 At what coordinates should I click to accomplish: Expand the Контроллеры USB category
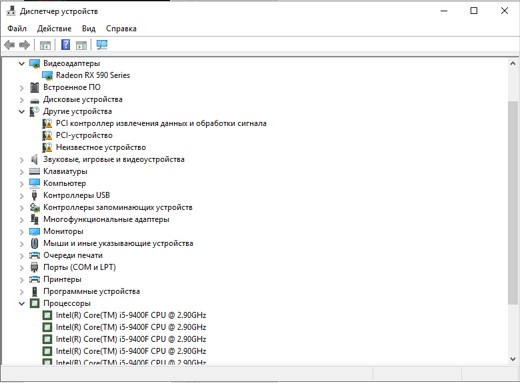22,196
